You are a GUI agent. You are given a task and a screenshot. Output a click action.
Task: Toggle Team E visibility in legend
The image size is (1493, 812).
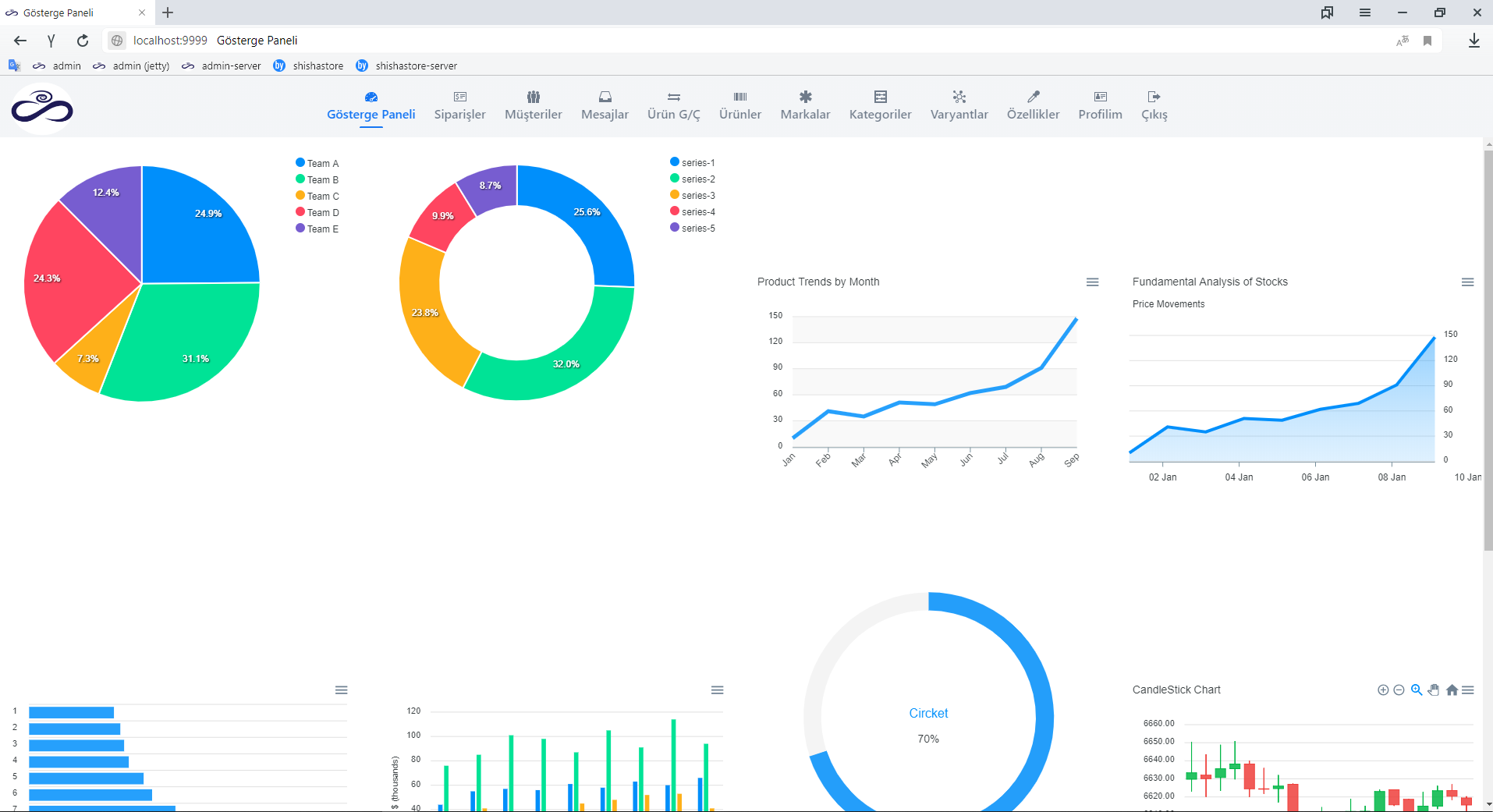point(317,229)
